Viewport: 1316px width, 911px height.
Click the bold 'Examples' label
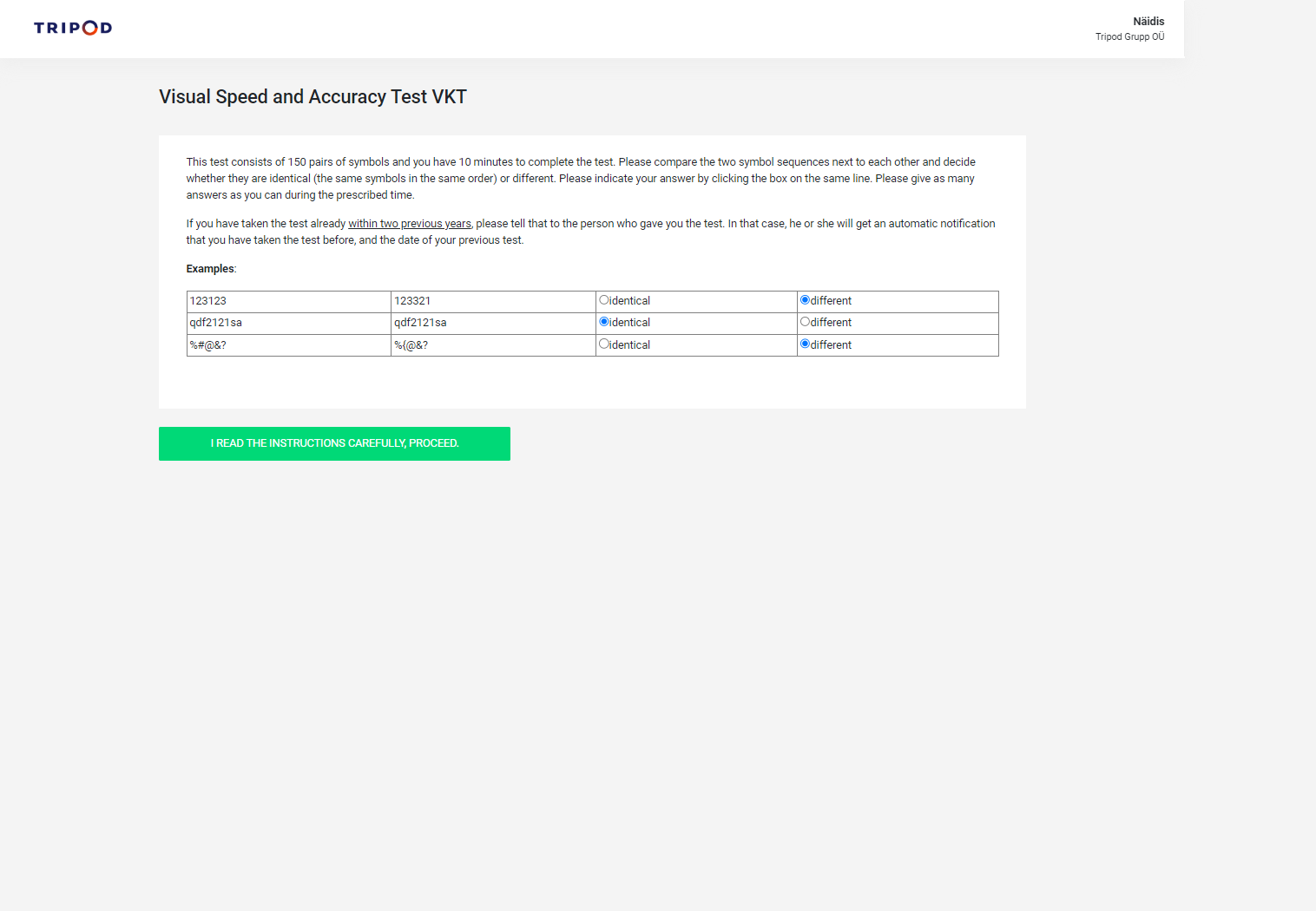(x=210, y=269)
